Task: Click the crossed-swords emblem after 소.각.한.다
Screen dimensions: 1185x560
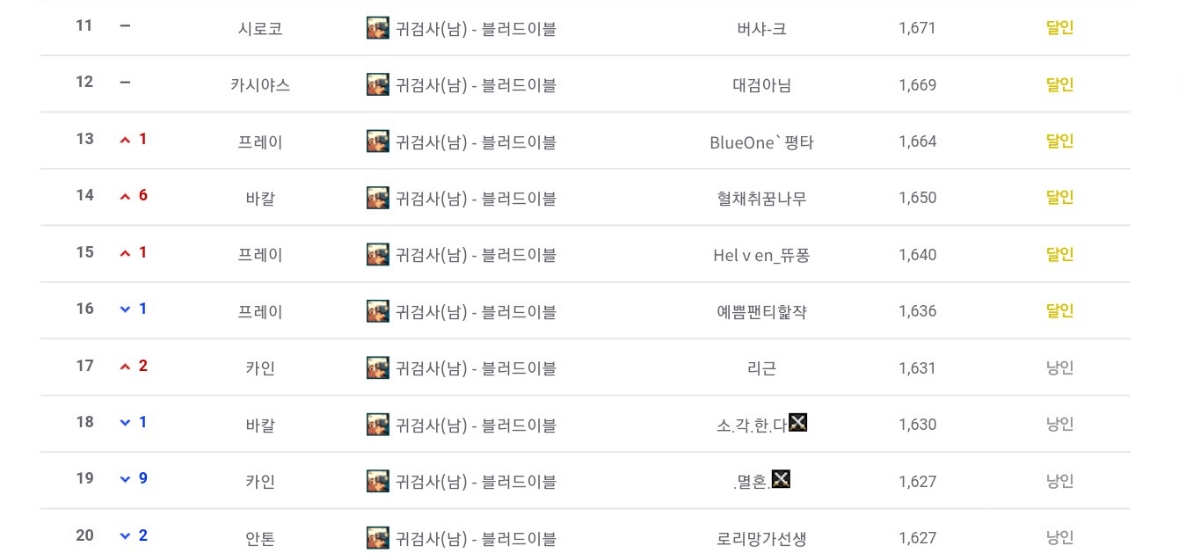Action: [x=799, y=422]
